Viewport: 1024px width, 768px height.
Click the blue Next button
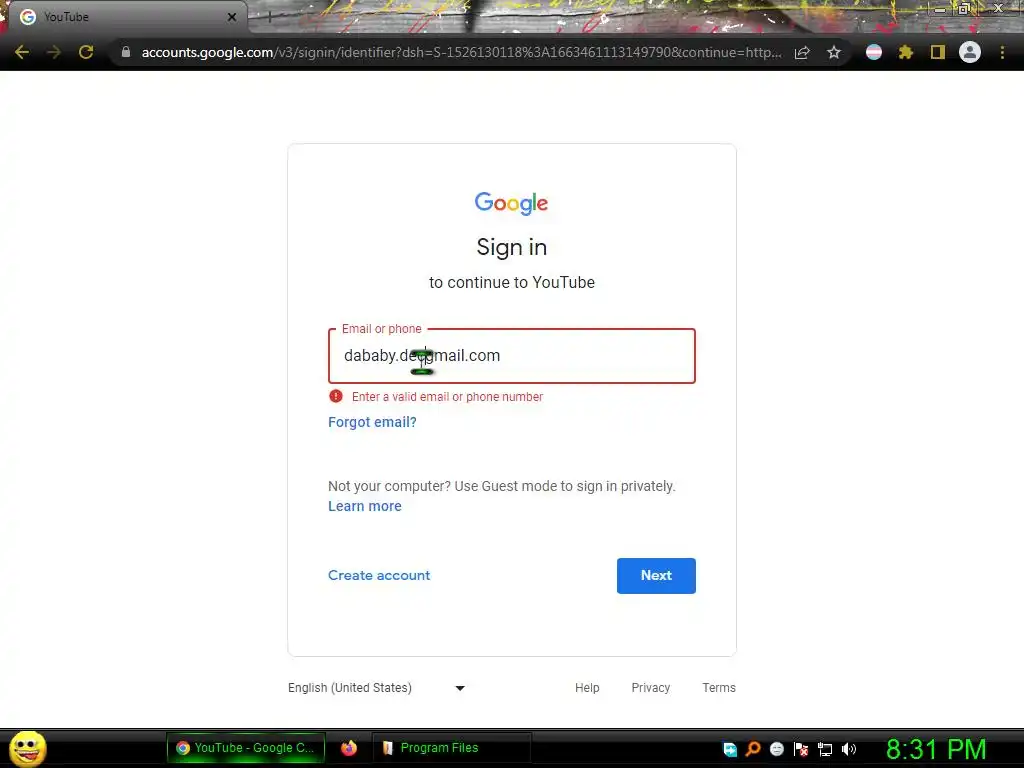click(x=656, y=575)
